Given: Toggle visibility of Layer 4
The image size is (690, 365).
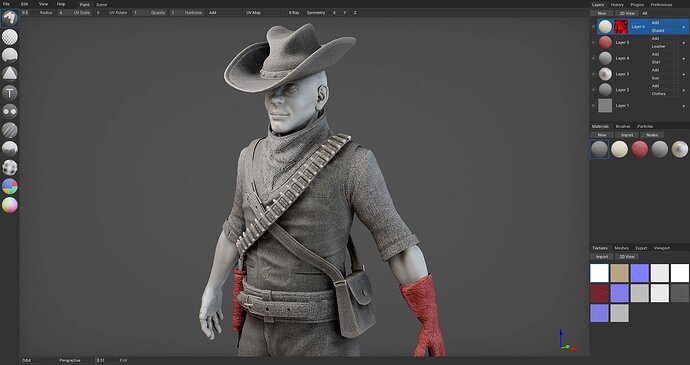Looking at the screenshot, I should pos(593,58).
